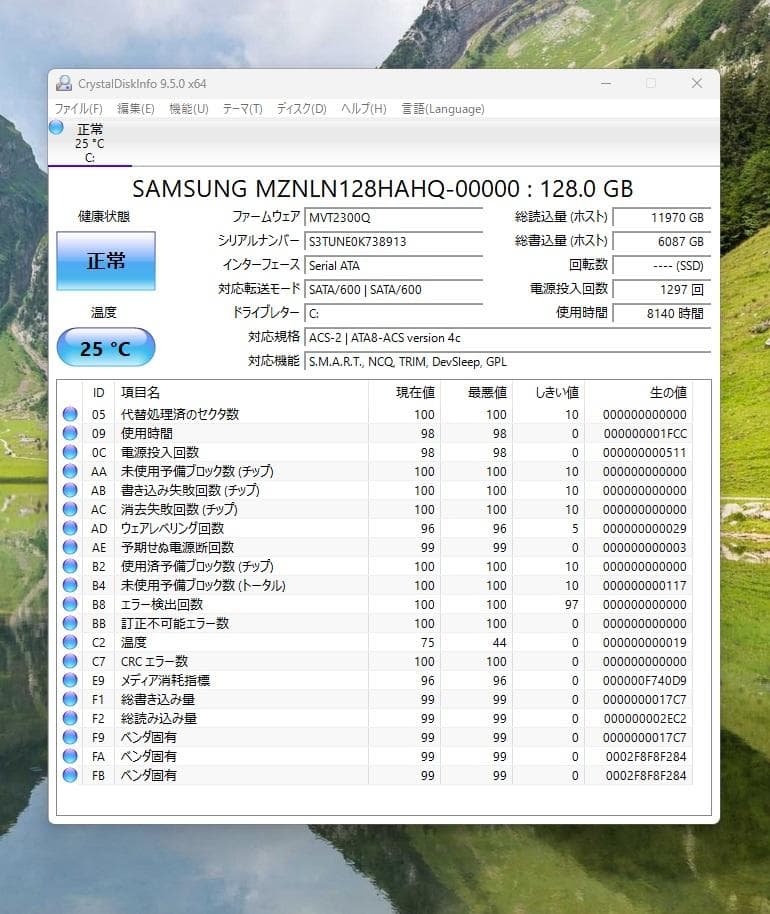Click the threshold value 97 in row B8

point(572,604)
